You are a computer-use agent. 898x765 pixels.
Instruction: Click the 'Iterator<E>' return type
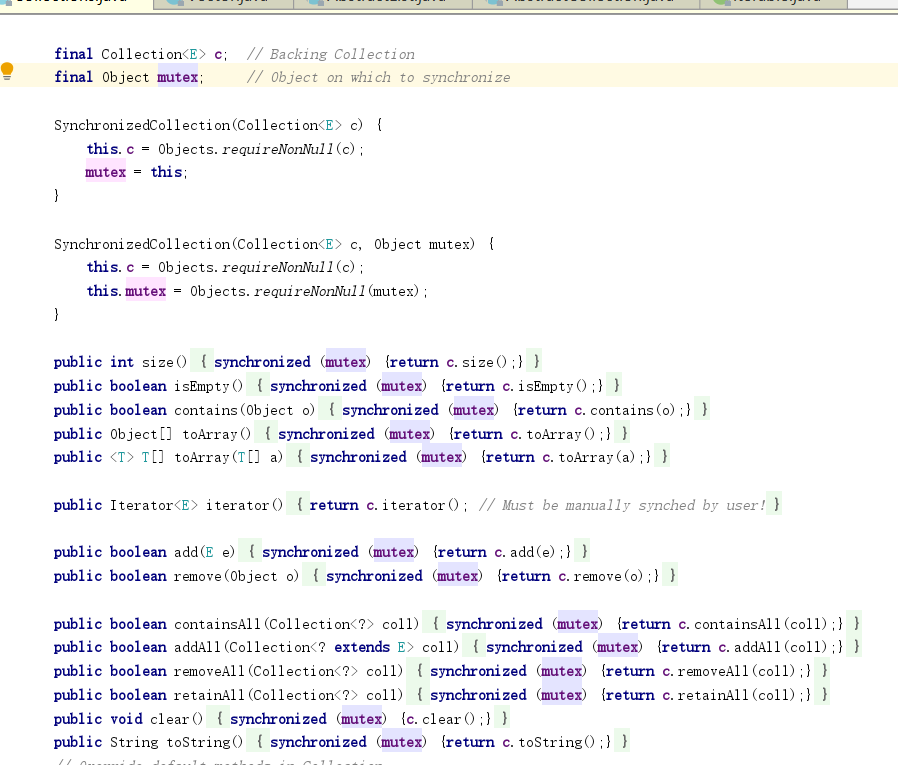point(154,506)
